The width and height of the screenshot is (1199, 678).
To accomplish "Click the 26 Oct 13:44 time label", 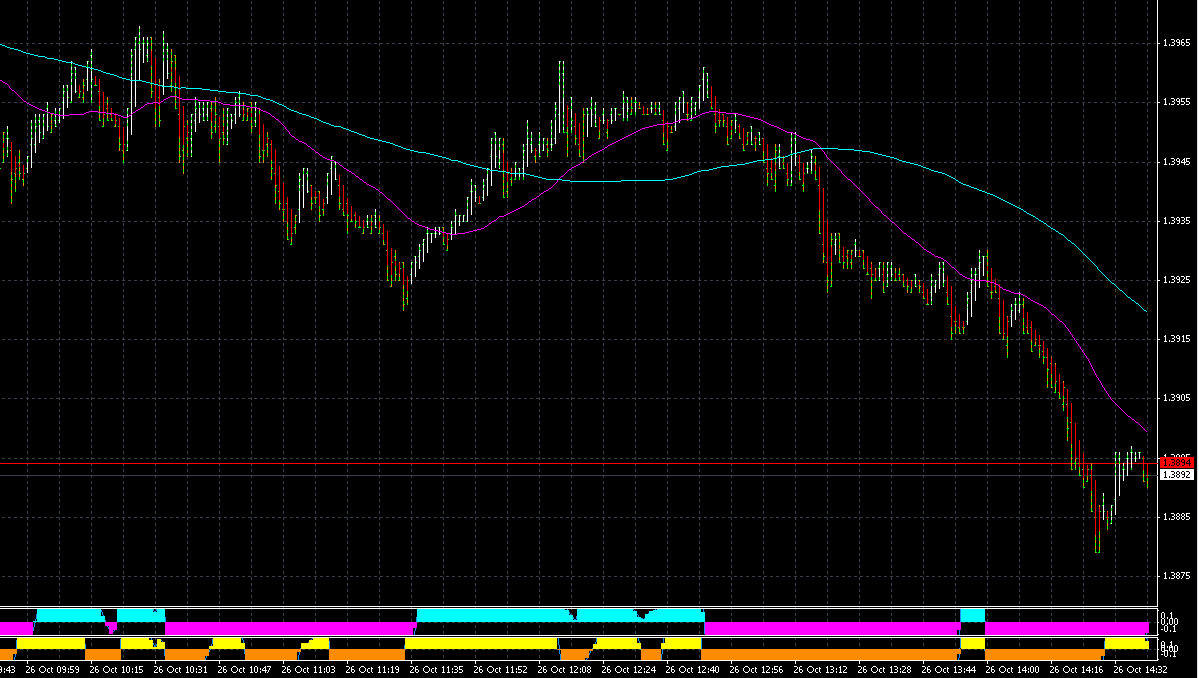I will coord(948,670).
